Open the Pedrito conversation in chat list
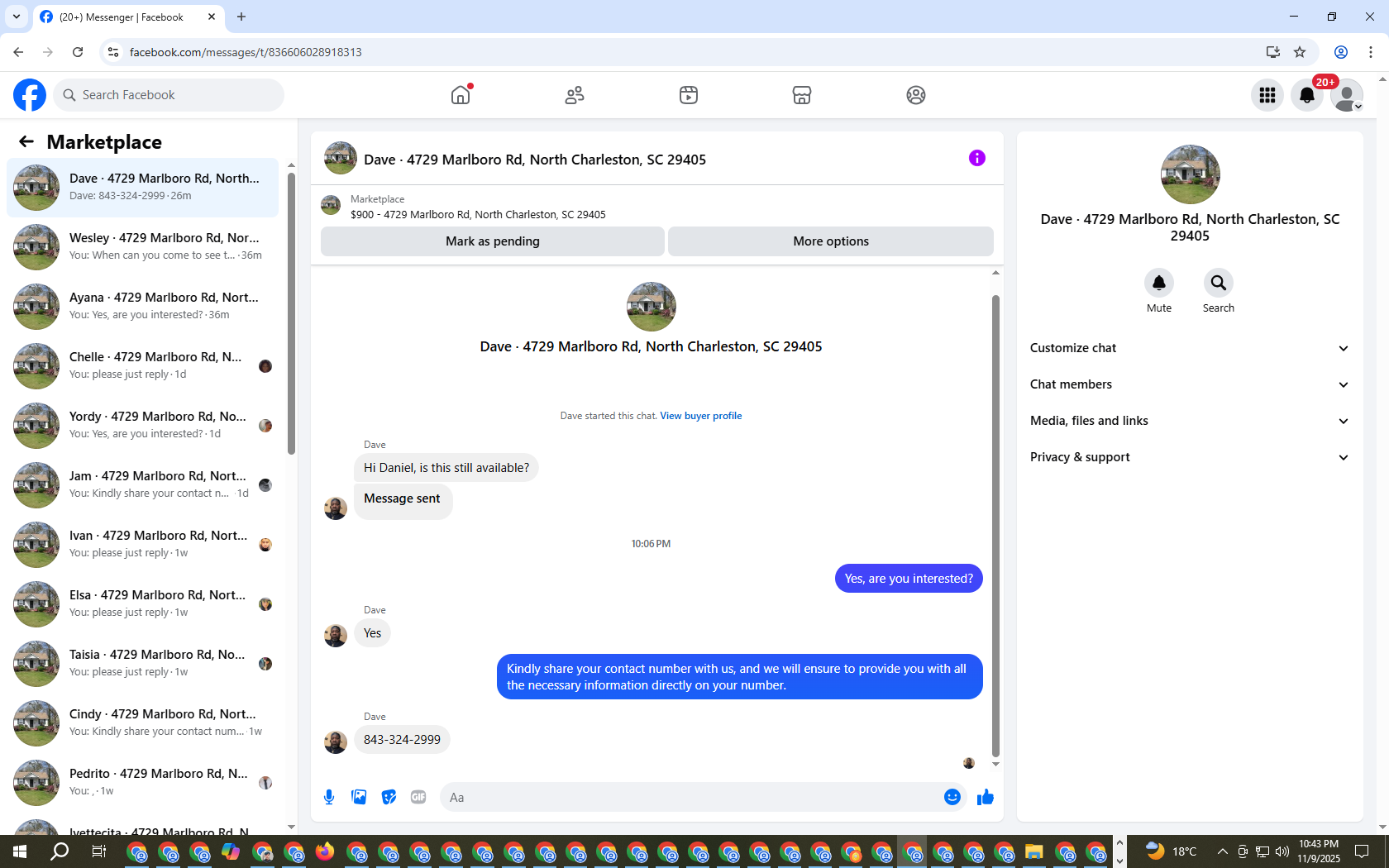 143,783
